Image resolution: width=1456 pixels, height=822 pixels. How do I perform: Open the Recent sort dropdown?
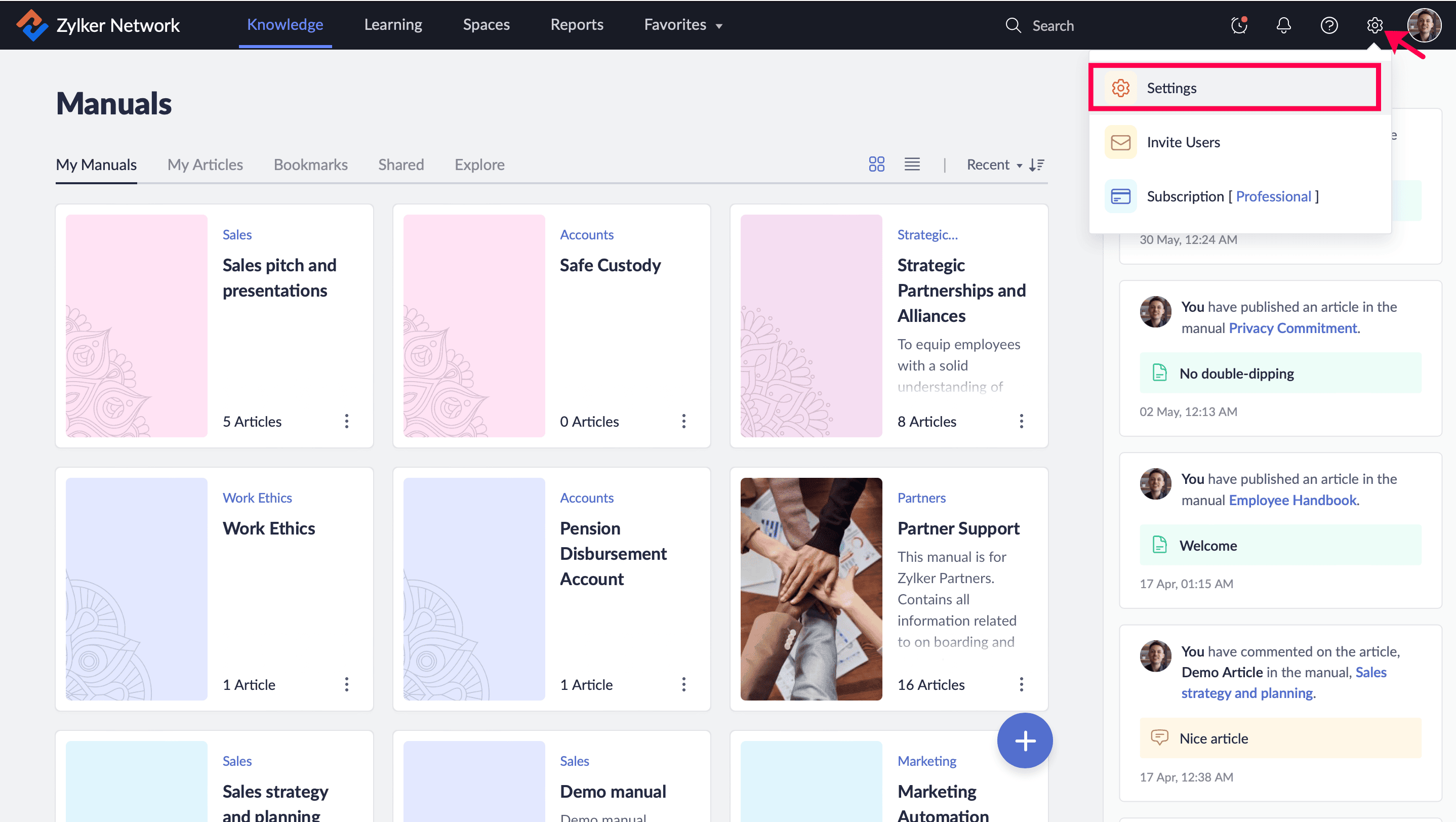pos(994,165)
